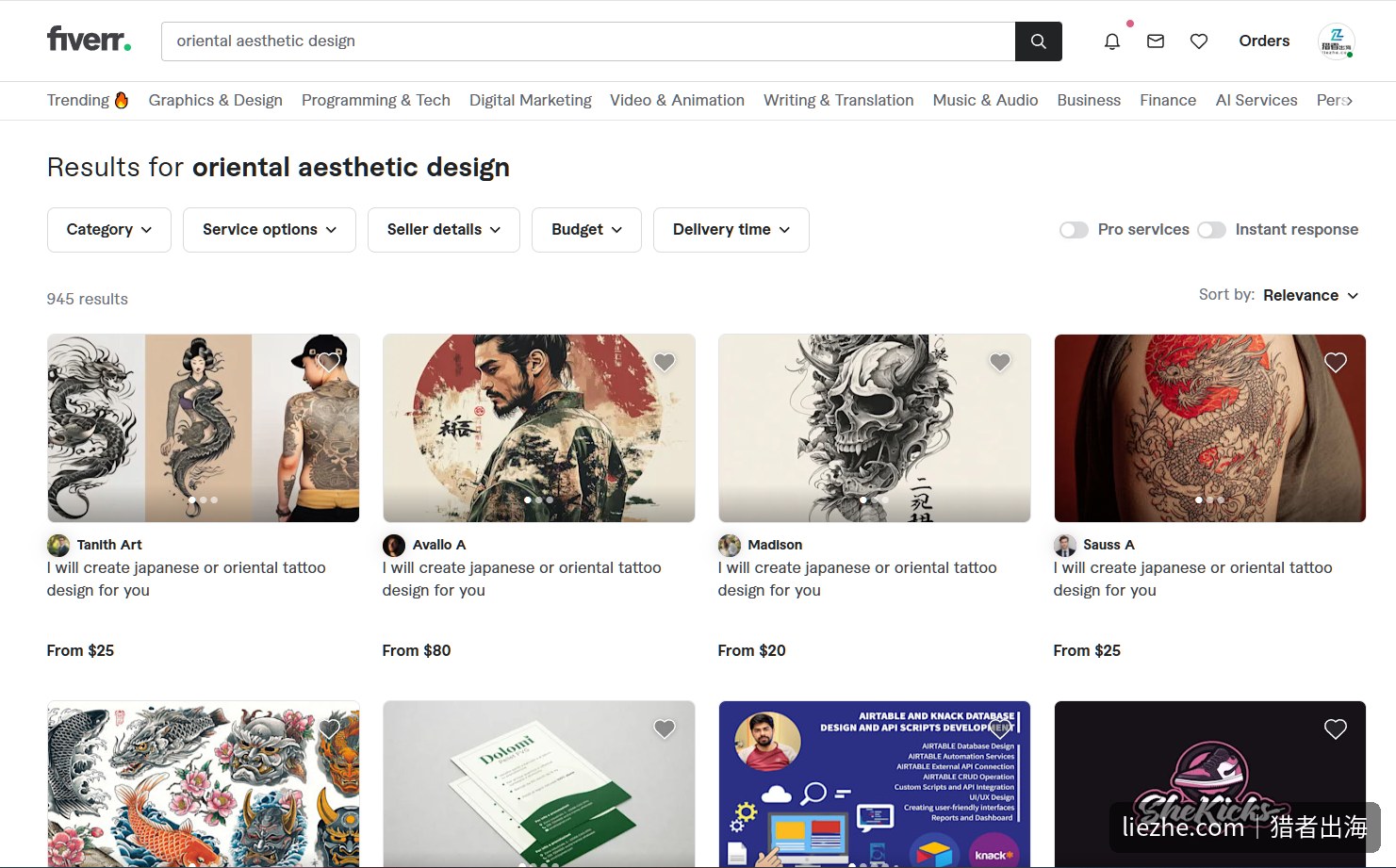Open Tanith Art seller profile name

[x=109, y=545]
